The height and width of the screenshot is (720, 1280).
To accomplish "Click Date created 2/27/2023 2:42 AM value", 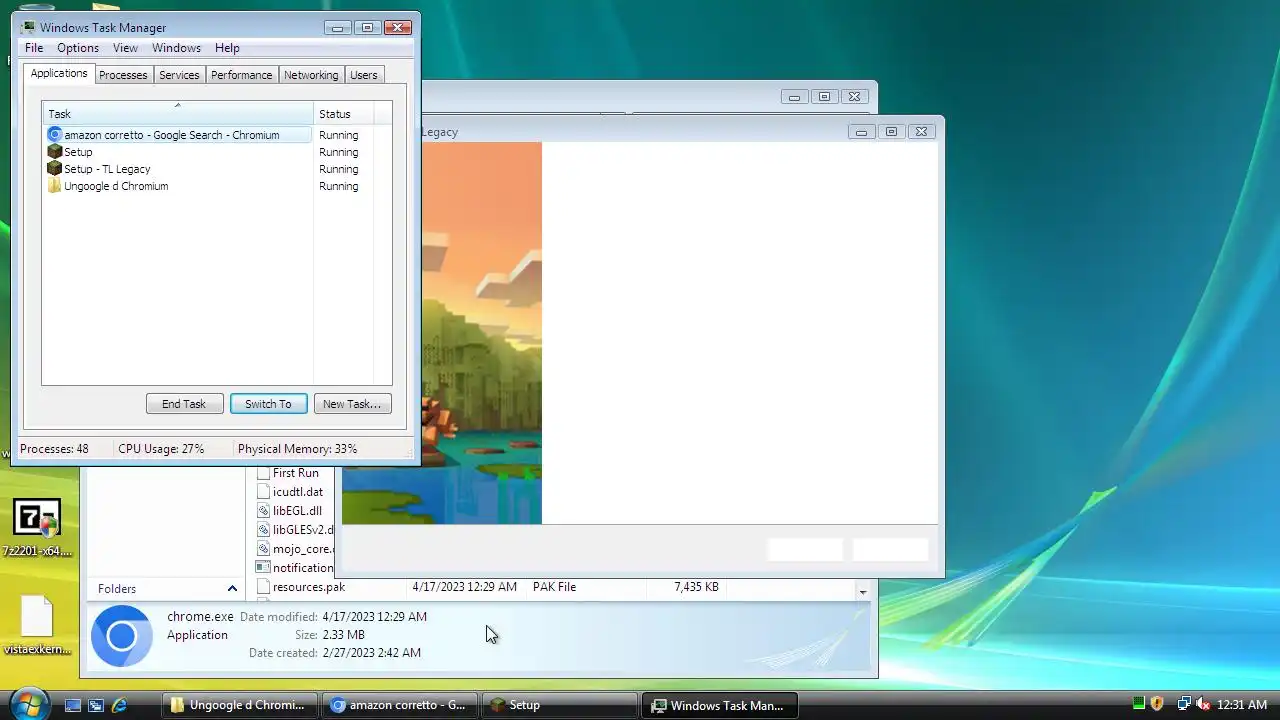I will (x=371, y=653).
